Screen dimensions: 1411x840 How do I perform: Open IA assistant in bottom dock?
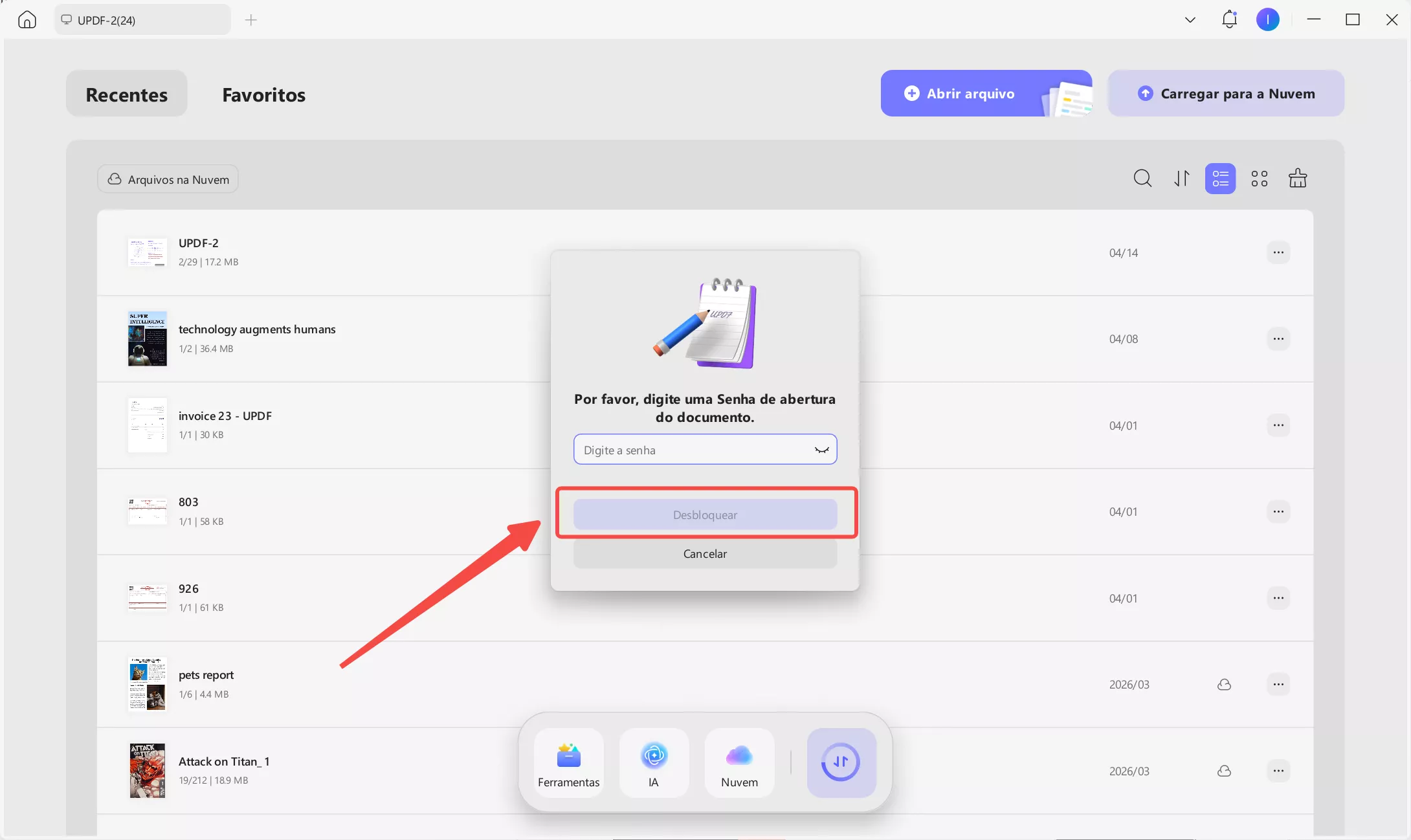click(x=654, y=763)
